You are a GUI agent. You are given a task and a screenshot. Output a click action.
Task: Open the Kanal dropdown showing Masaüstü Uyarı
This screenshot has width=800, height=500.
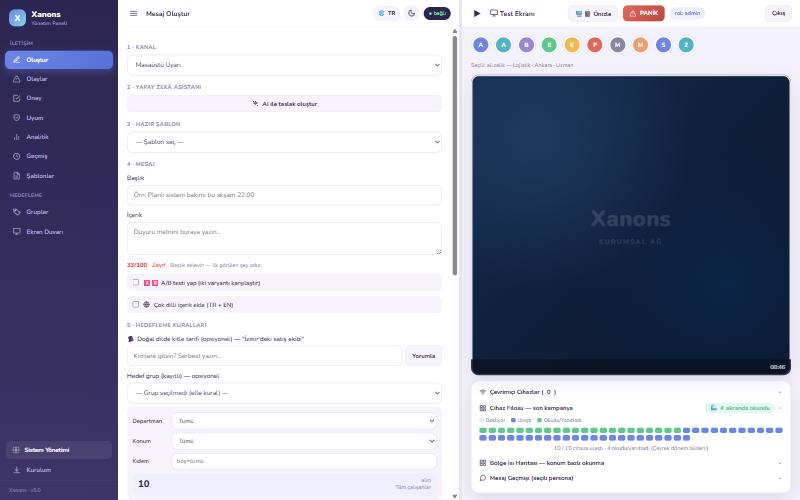[284, 65]
